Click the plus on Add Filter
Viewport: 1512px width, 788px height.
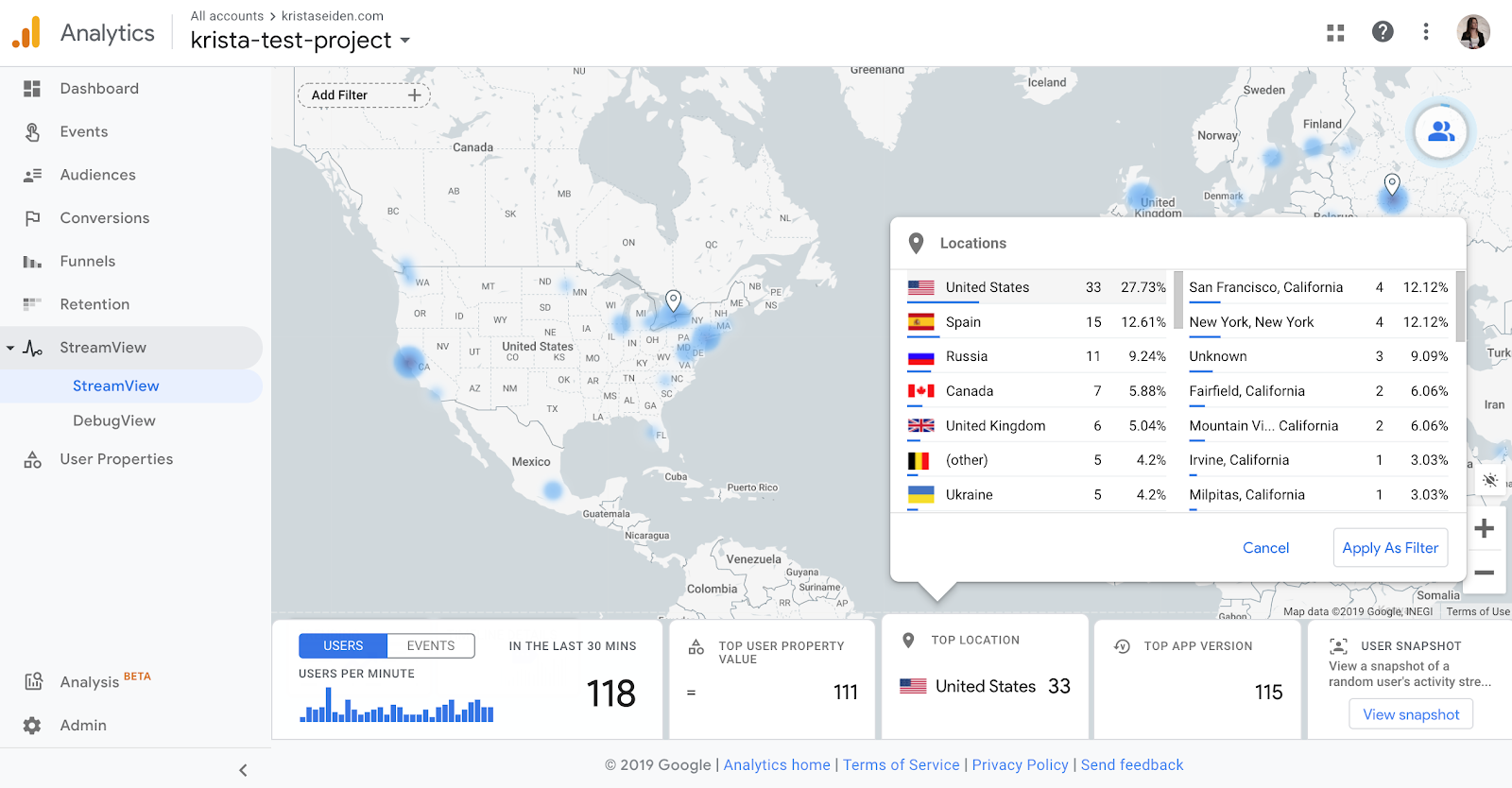pyautogui.click(x=414, y=95)
